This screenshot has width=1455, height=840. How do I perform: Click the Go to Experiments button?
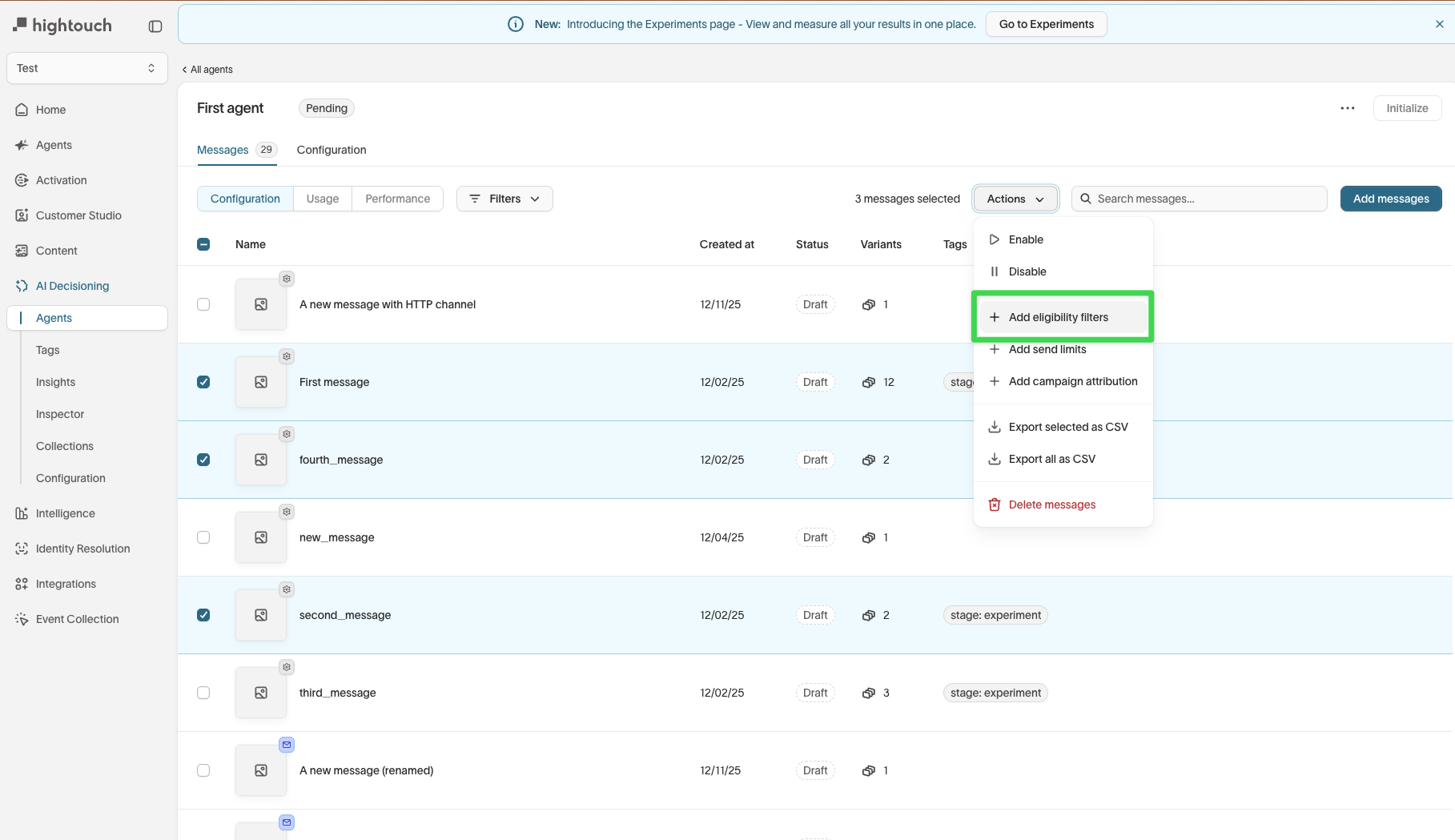[1046, 24]
